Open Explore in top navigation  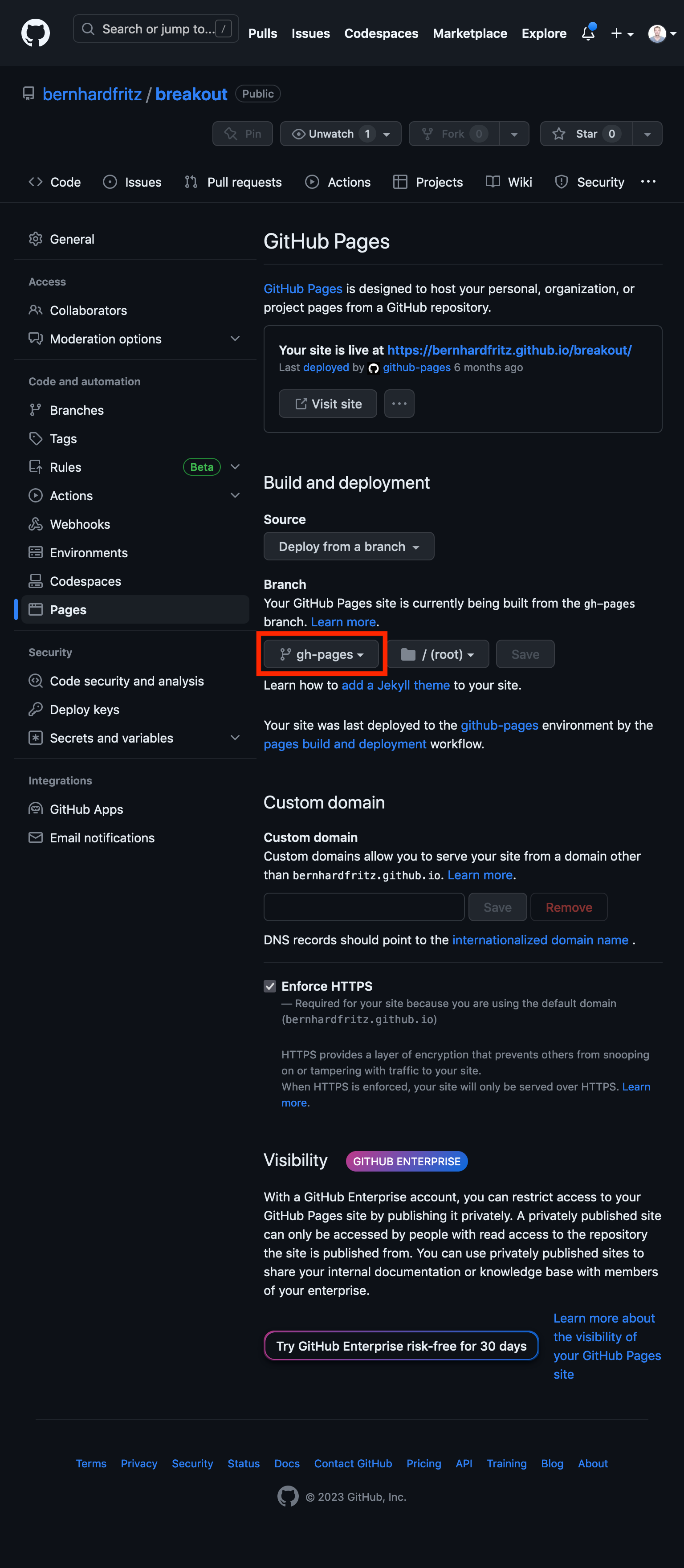[x=543, y=33]
